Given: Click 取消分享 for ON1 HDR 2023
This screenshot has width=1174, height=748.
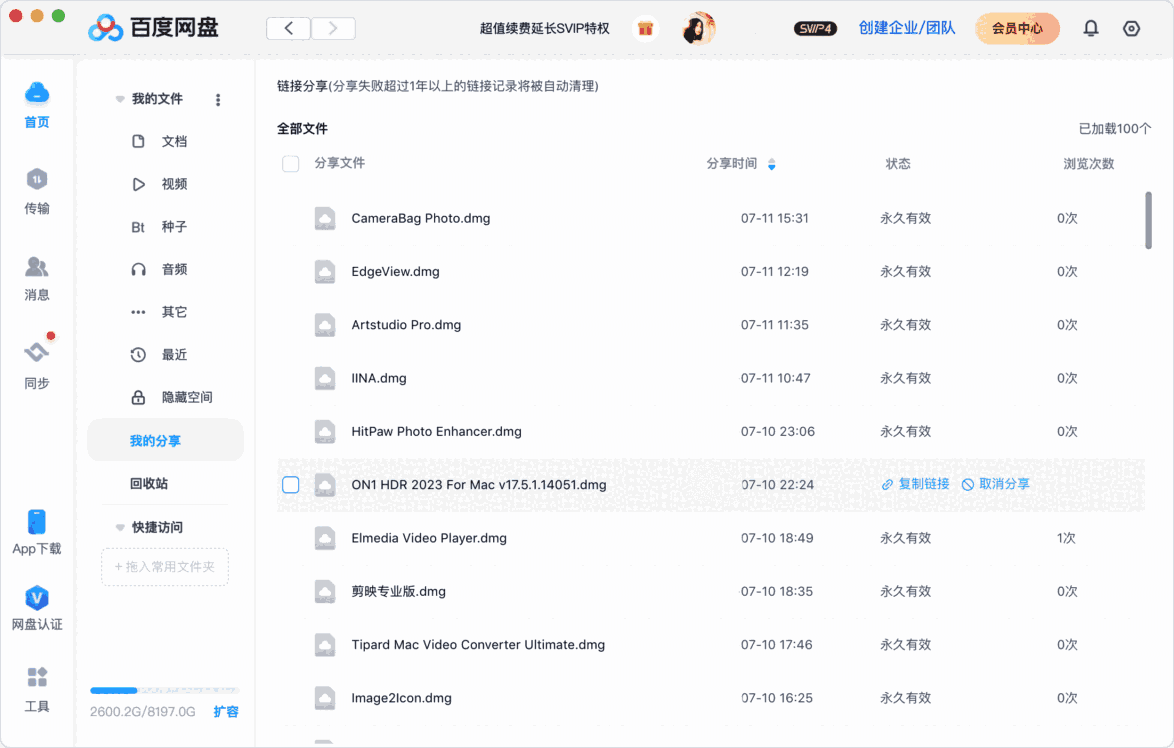Looking at the screenshot, I should point(996,484).
